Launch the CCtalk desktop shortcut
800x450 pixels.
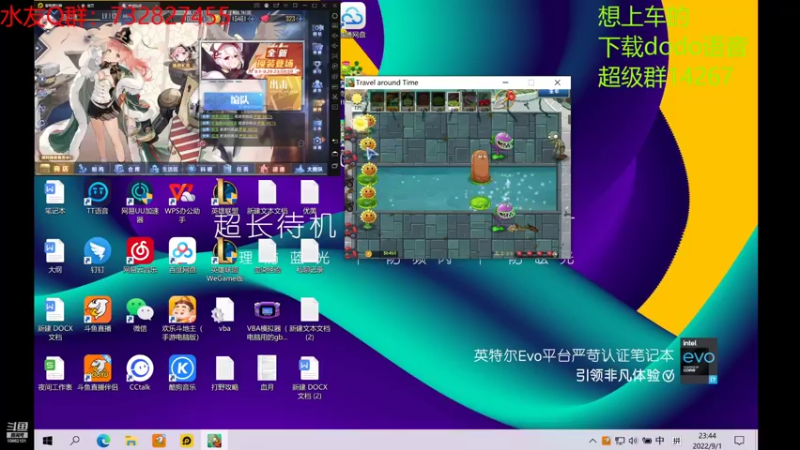pos(140,373)
